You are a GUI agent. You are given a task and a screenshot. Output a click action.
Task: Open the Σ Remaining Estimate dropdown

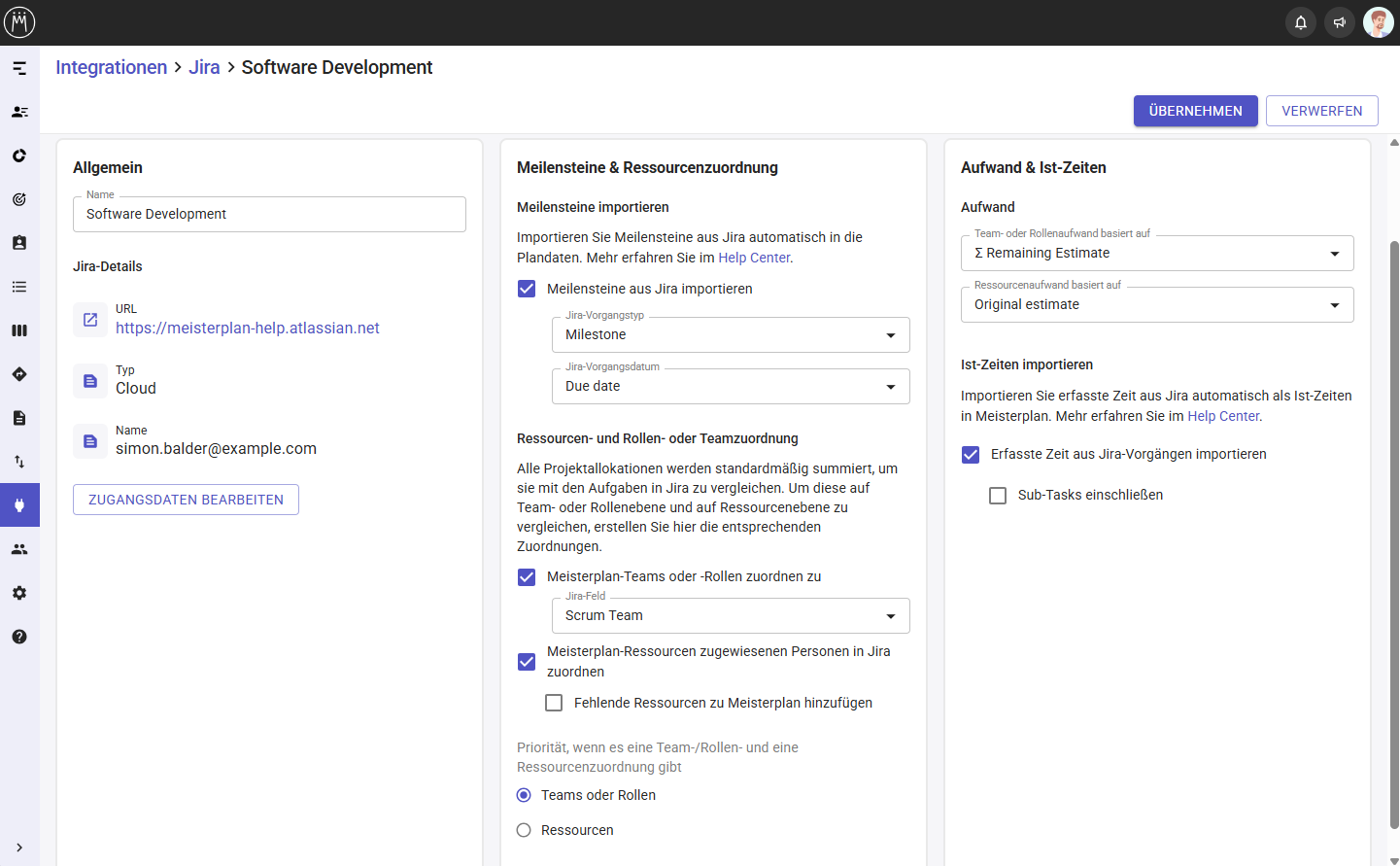[1157, 253]
